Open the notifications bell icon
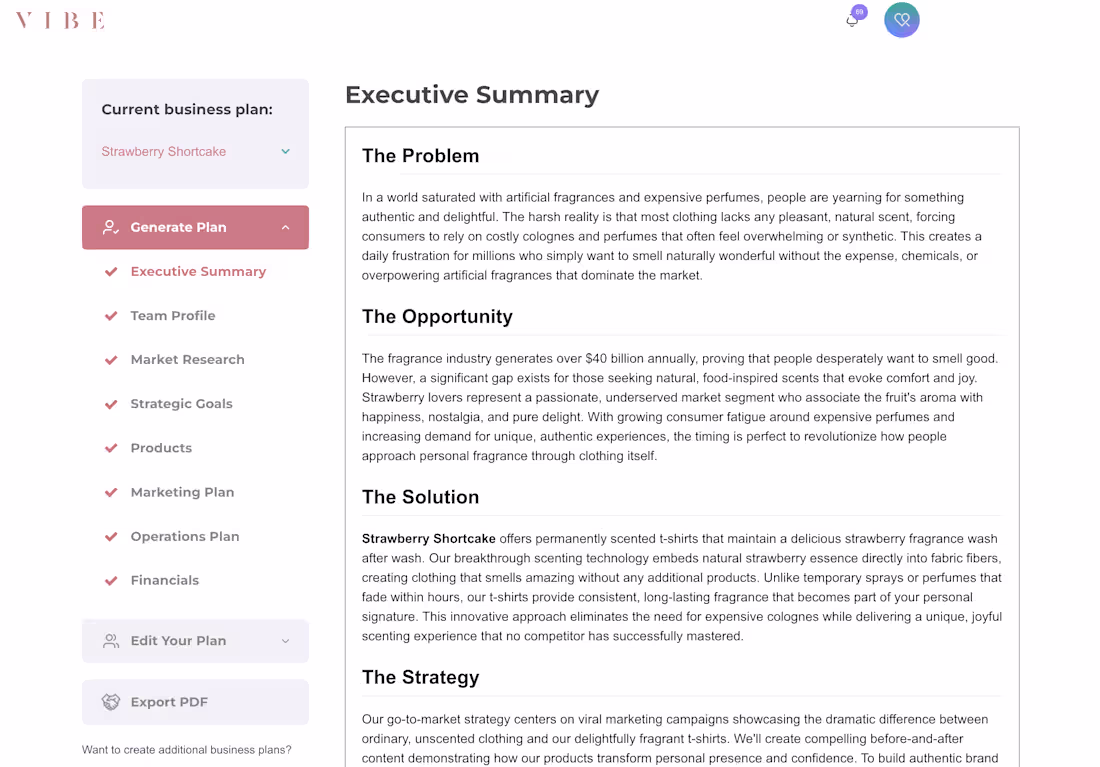Image resolution: width=1100 pixels, height=767 pixels. 851,20
